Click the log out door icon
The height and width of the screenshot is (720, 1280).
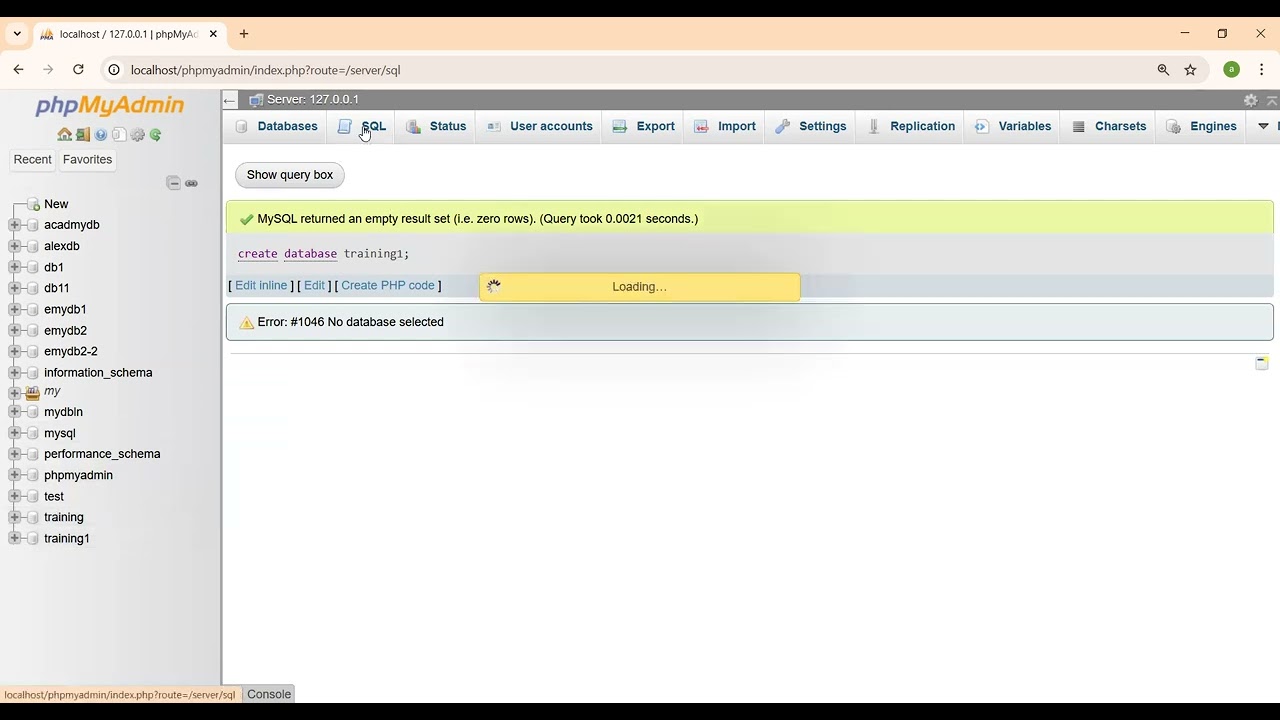point(83,135)
